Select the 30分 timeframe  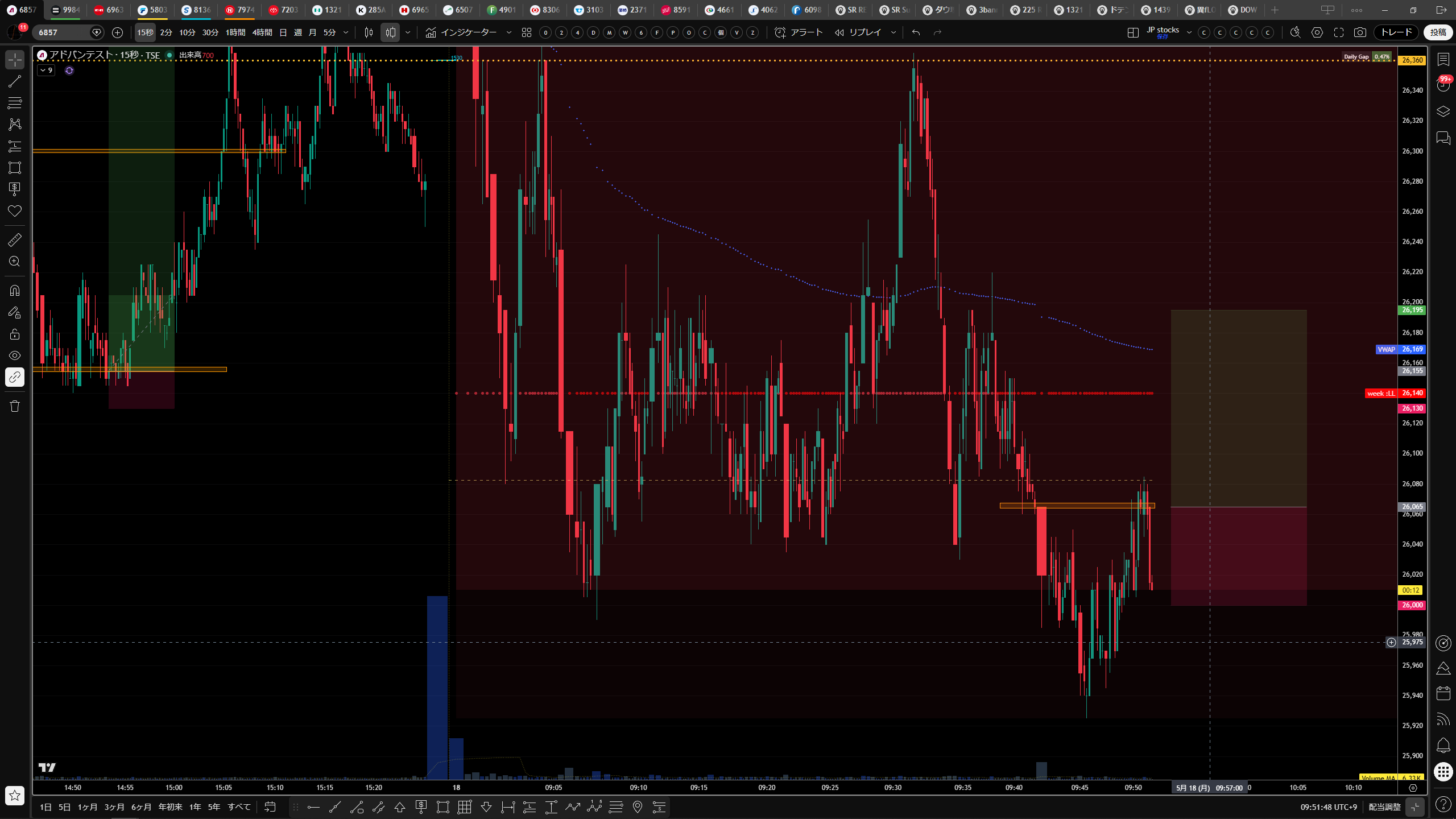click(x=210, y=32)
